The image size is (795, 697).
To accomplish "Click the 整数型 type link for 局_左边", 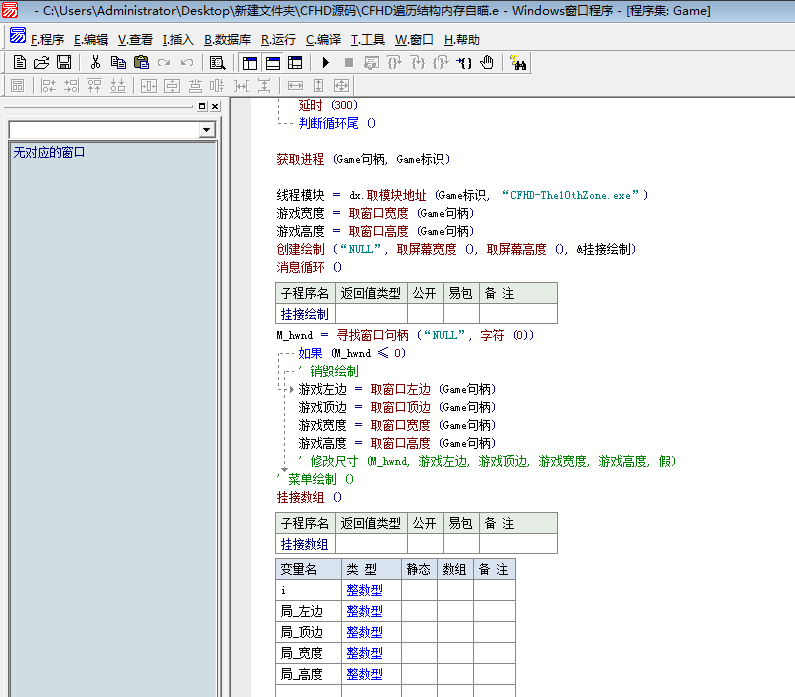I will click(x=364, y=611).
